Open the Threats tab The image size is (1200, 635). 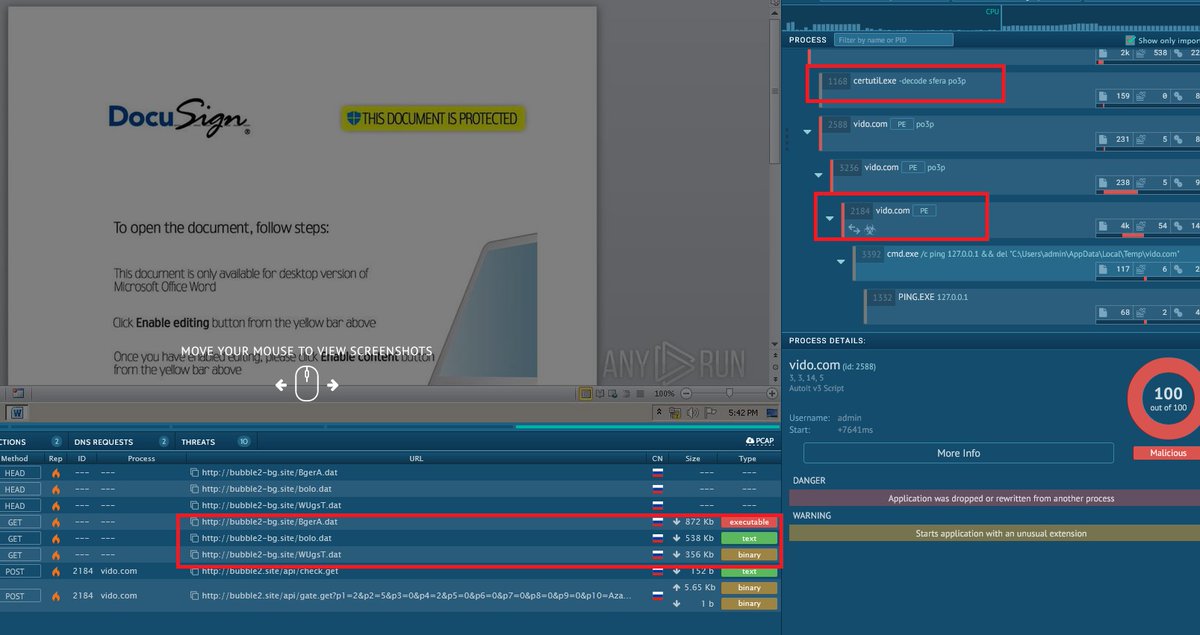pyautogui.click(x=198, y=441)
